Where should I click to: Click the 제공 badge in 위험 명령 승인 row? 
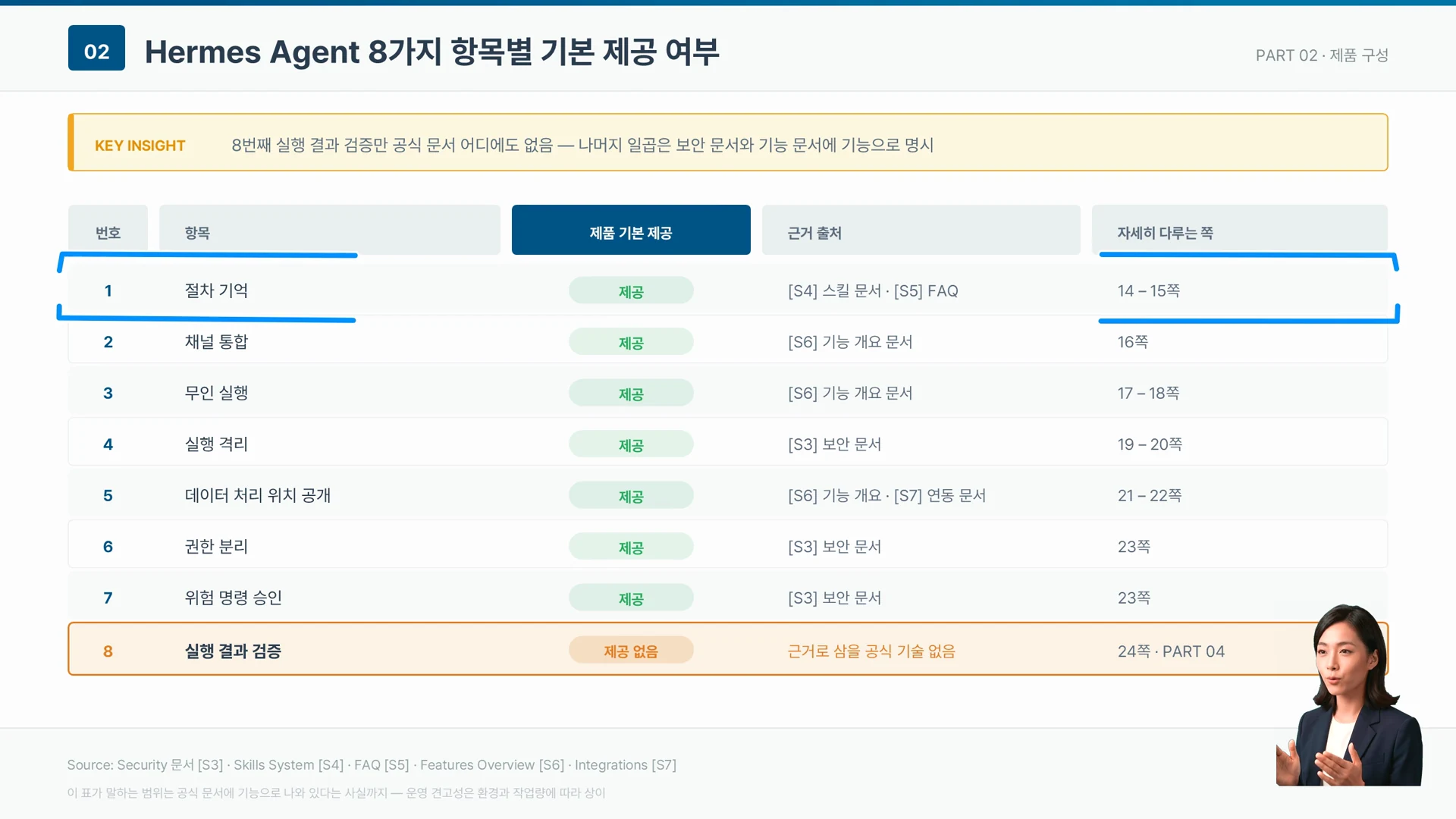click(x=631, y=598)
